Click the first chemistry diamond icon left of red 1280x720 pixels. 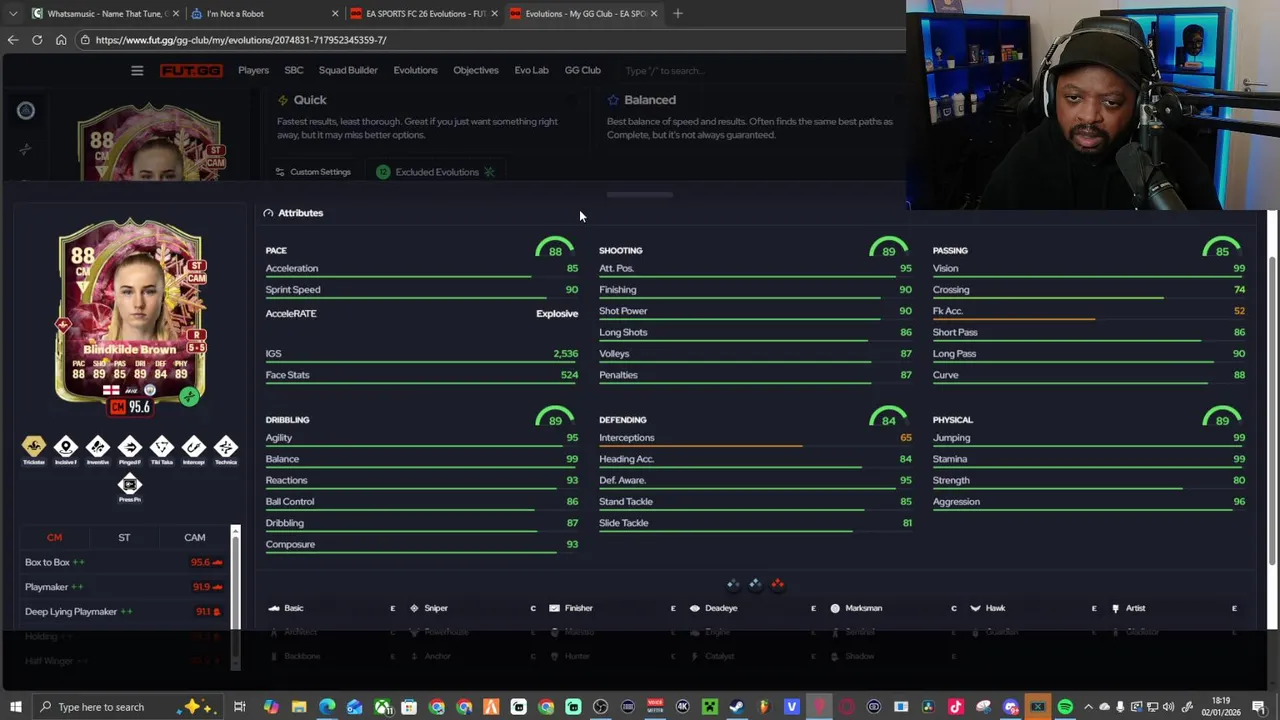pos(733,584)
